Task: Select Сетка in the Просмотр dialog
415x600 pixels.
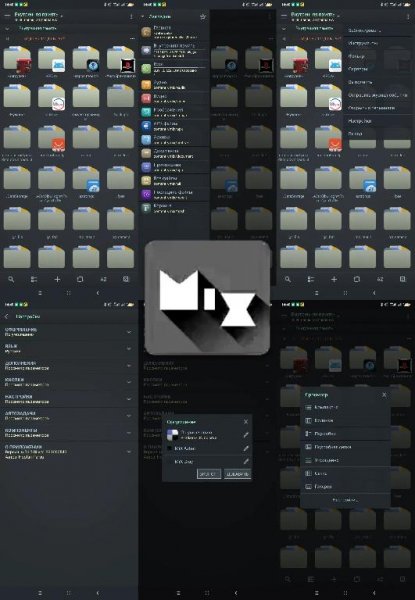Action: pos(345,474)
